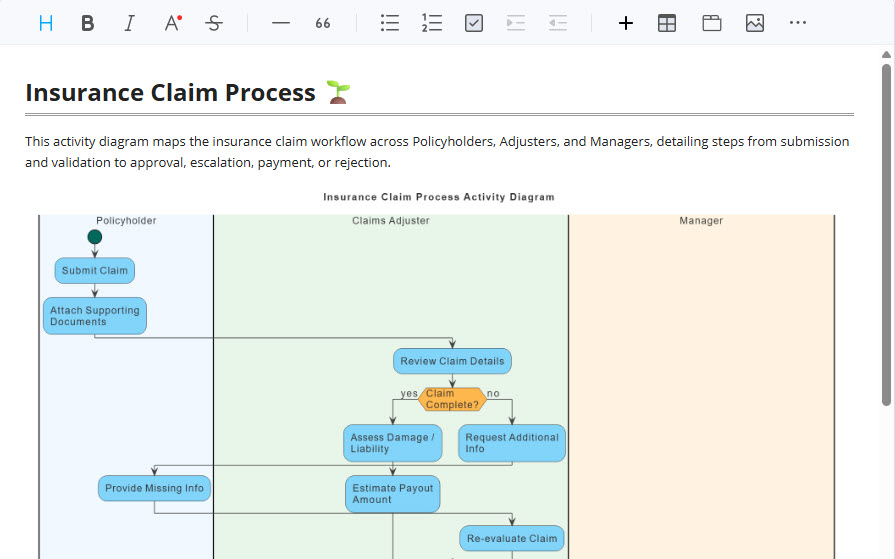
Task: Click the Policyholder swimlane label
Action: (126, 220)
